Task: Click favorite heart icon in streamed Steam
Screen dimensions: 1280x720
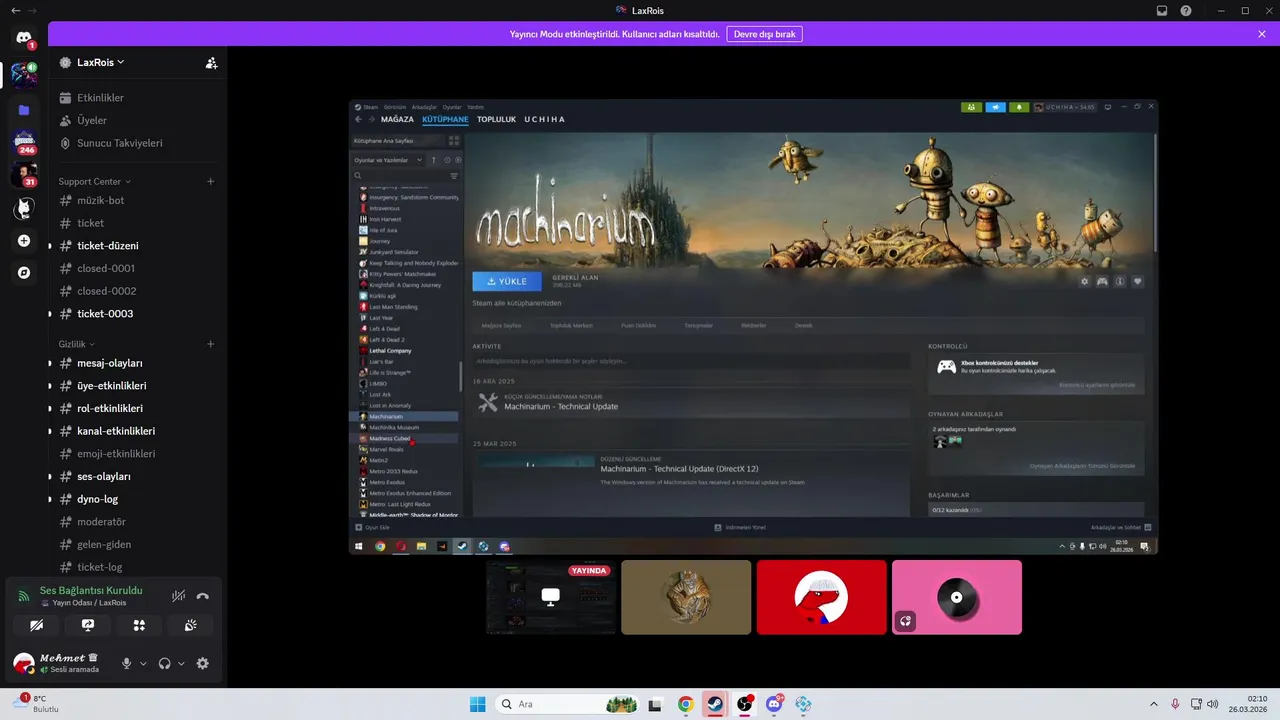Action: click(x=1137, y=282)
